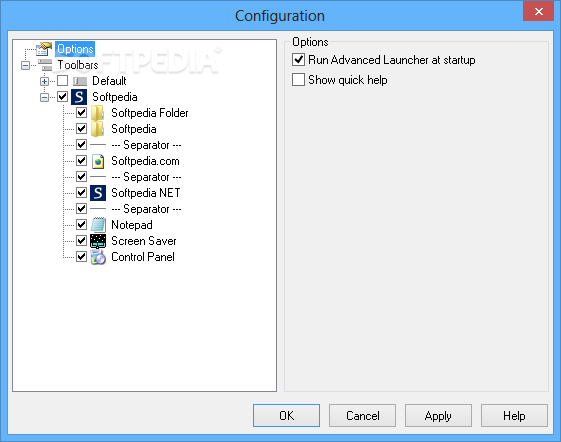The width and height of the screenshot is (561, 442).
Task: Click the Options tree node icon
Action: coord(44,49)
